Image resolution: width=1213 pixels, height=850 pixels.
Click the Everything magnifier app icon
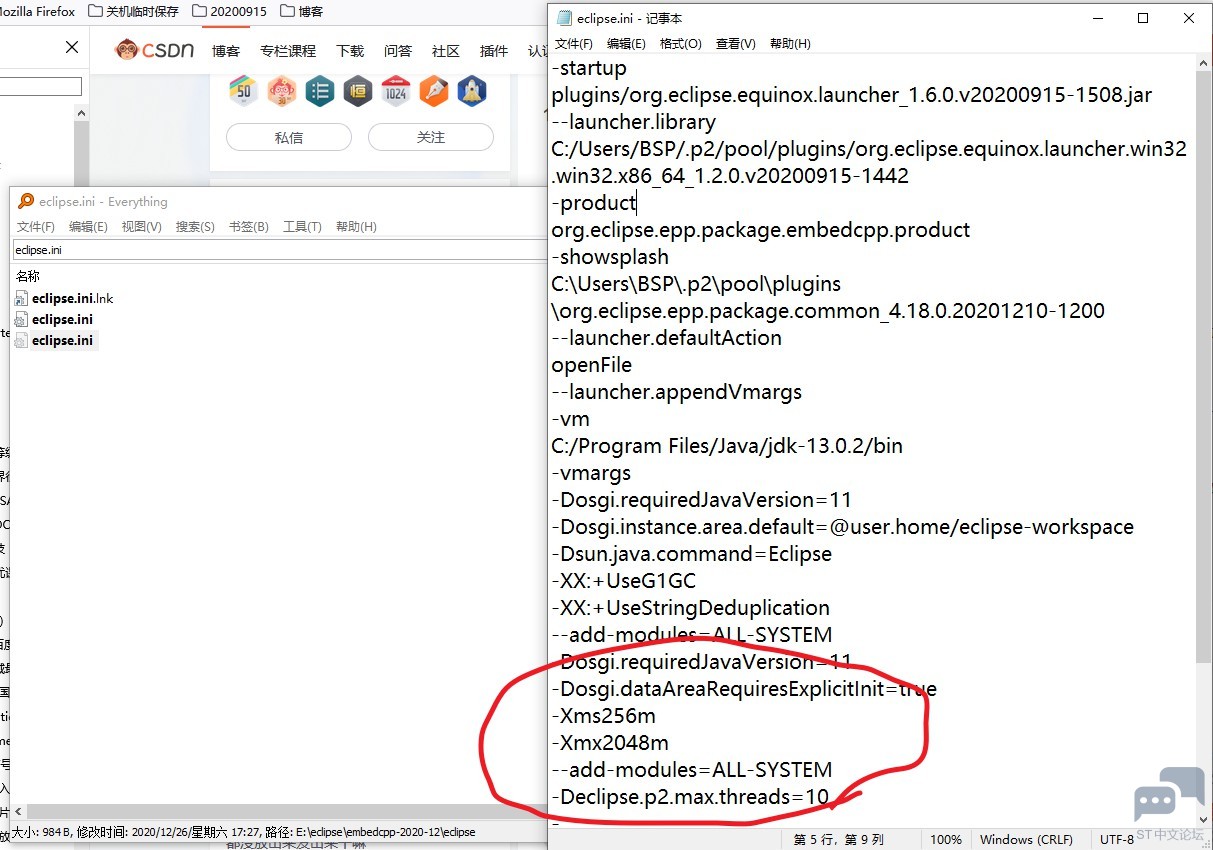point(26,202)
